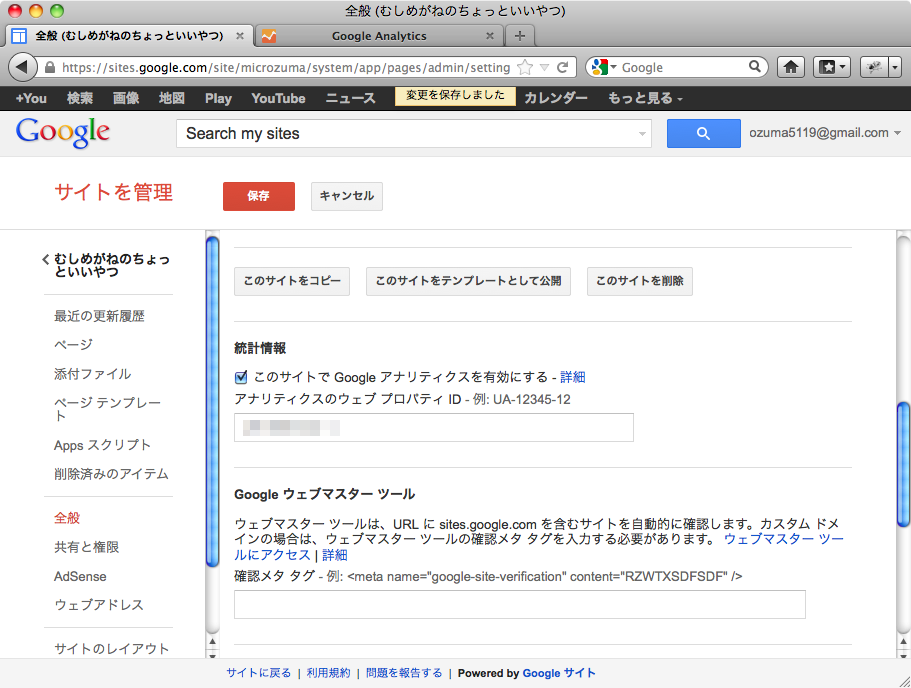Expand bookmarks button dropdown arrow

842,67
